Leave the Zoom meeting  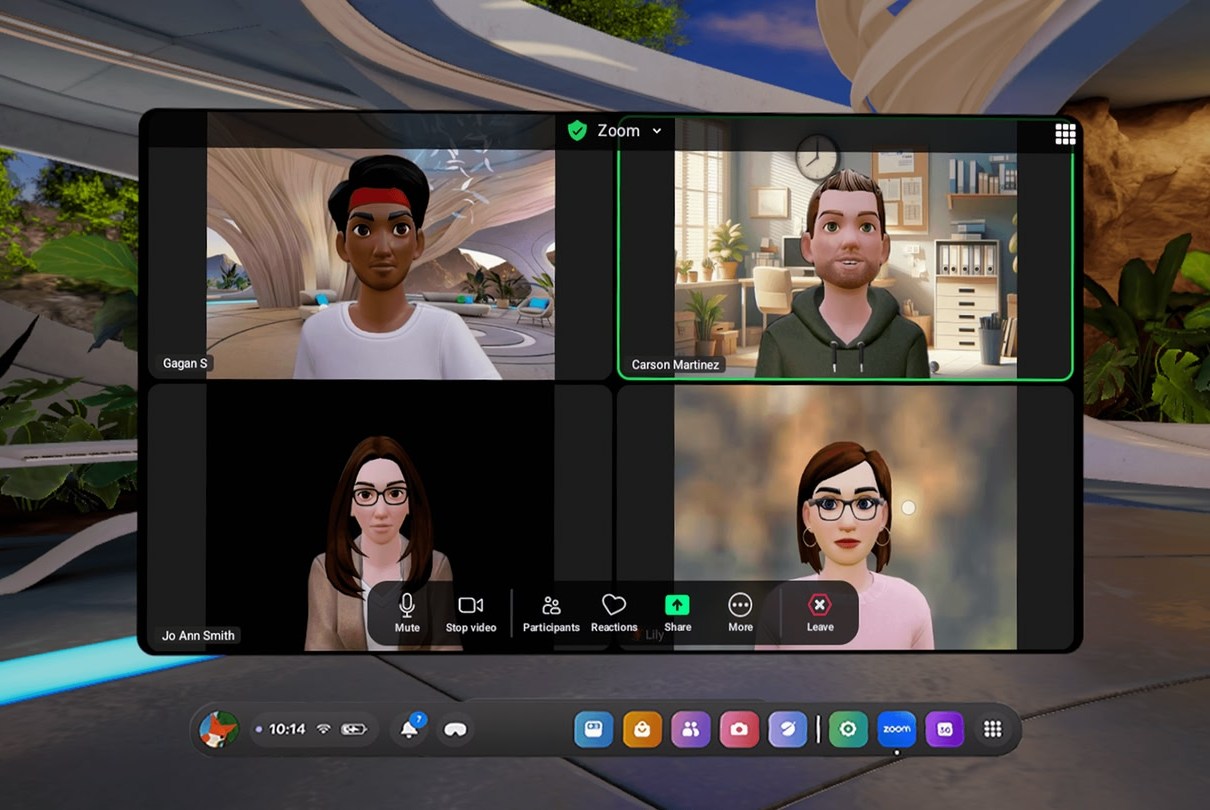click(x=819, y=611)
